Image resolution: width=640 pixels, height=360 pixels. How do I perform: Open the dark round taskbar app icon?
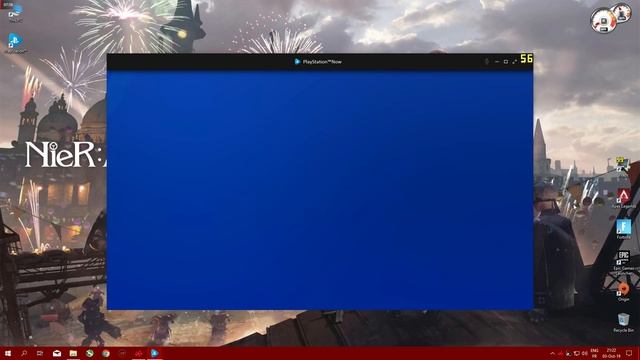pyautogui.click(x=122, y=353)
